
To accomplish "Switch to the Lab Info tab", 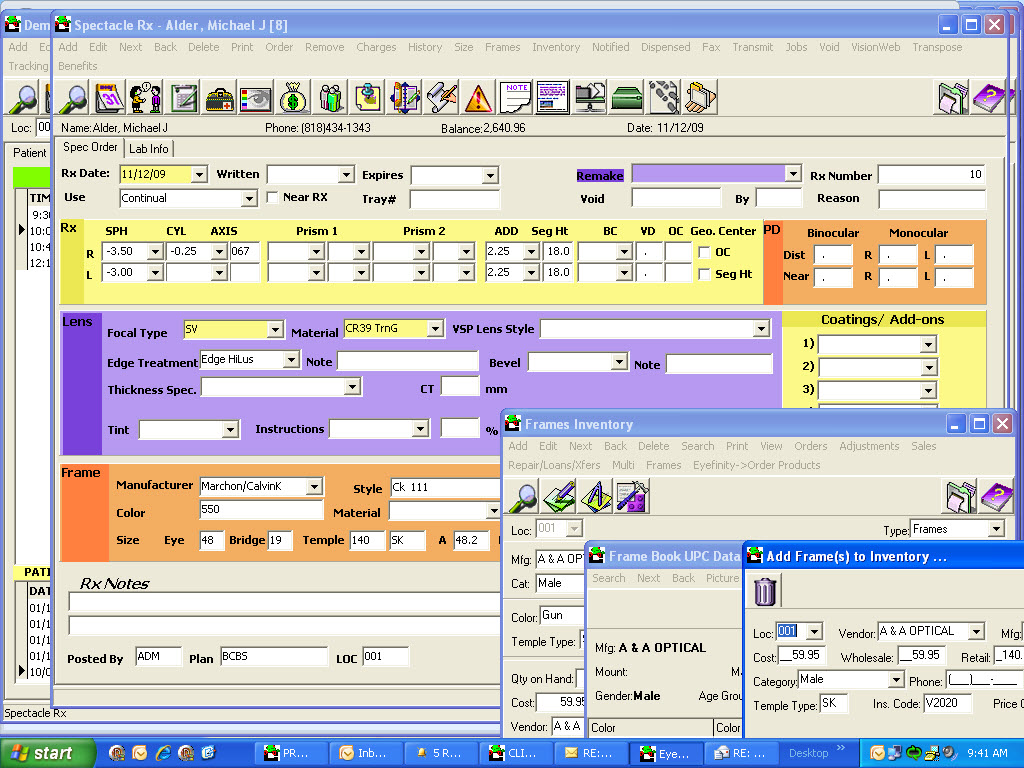I will point(148,149).
